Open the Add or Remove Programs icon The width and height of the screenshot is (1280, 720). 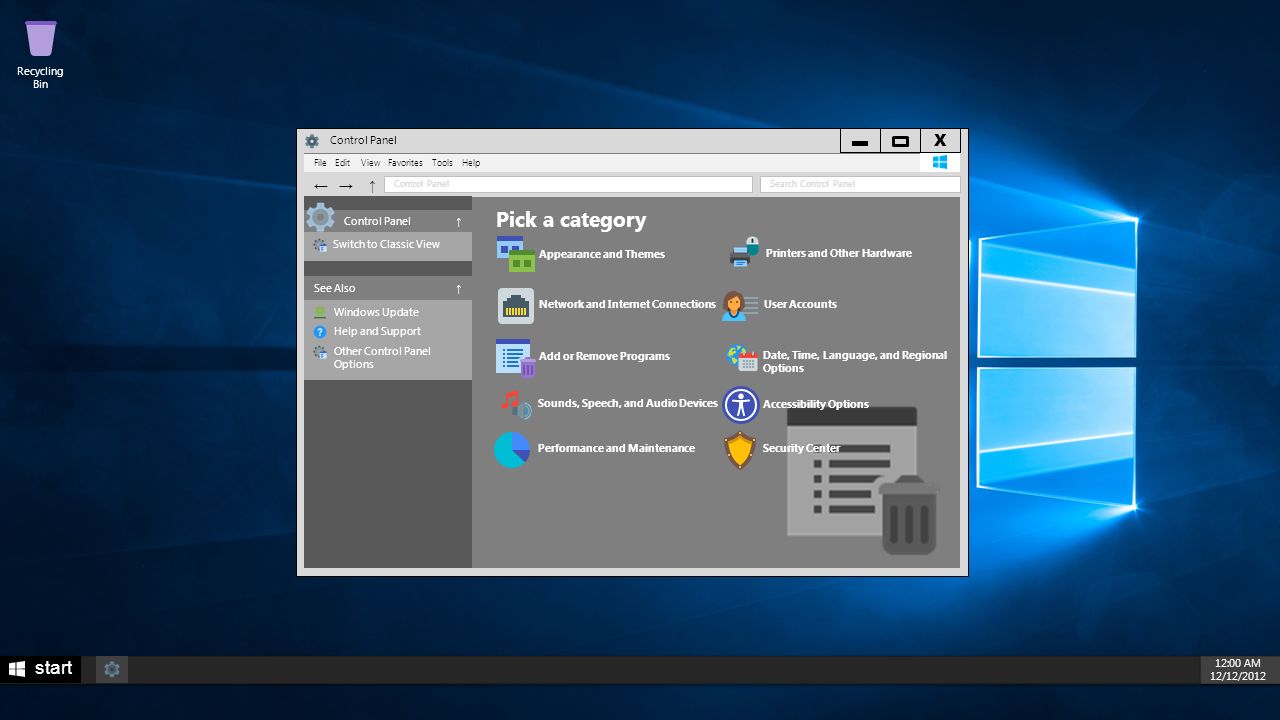point(516,357)
